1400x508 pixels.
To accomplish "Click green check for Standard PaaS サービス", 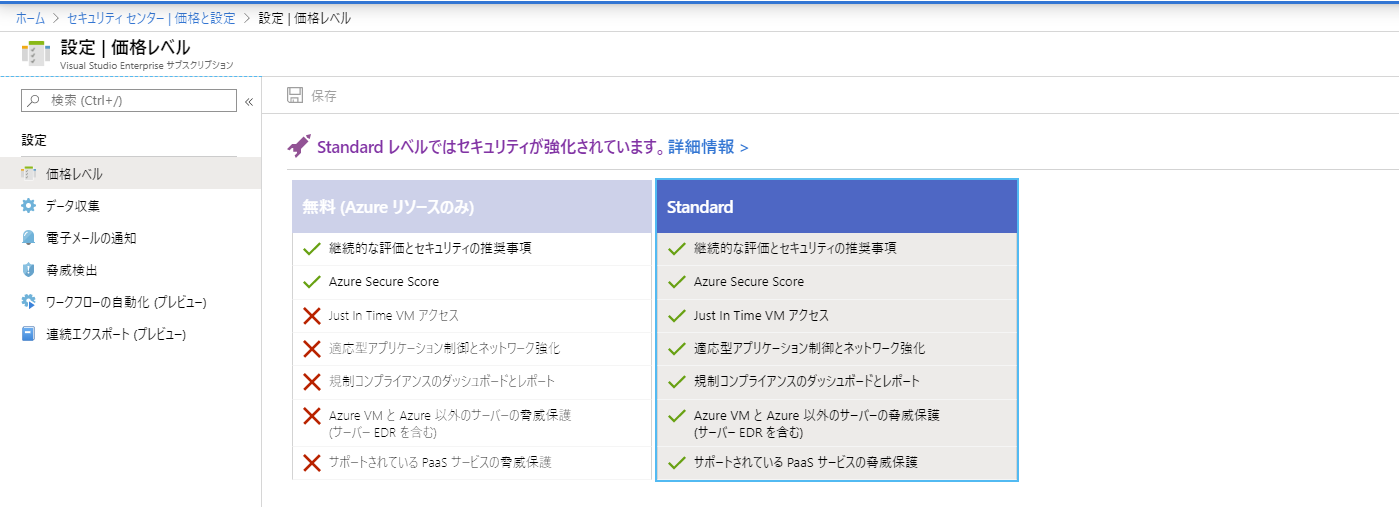I will (x=676, y=462).
